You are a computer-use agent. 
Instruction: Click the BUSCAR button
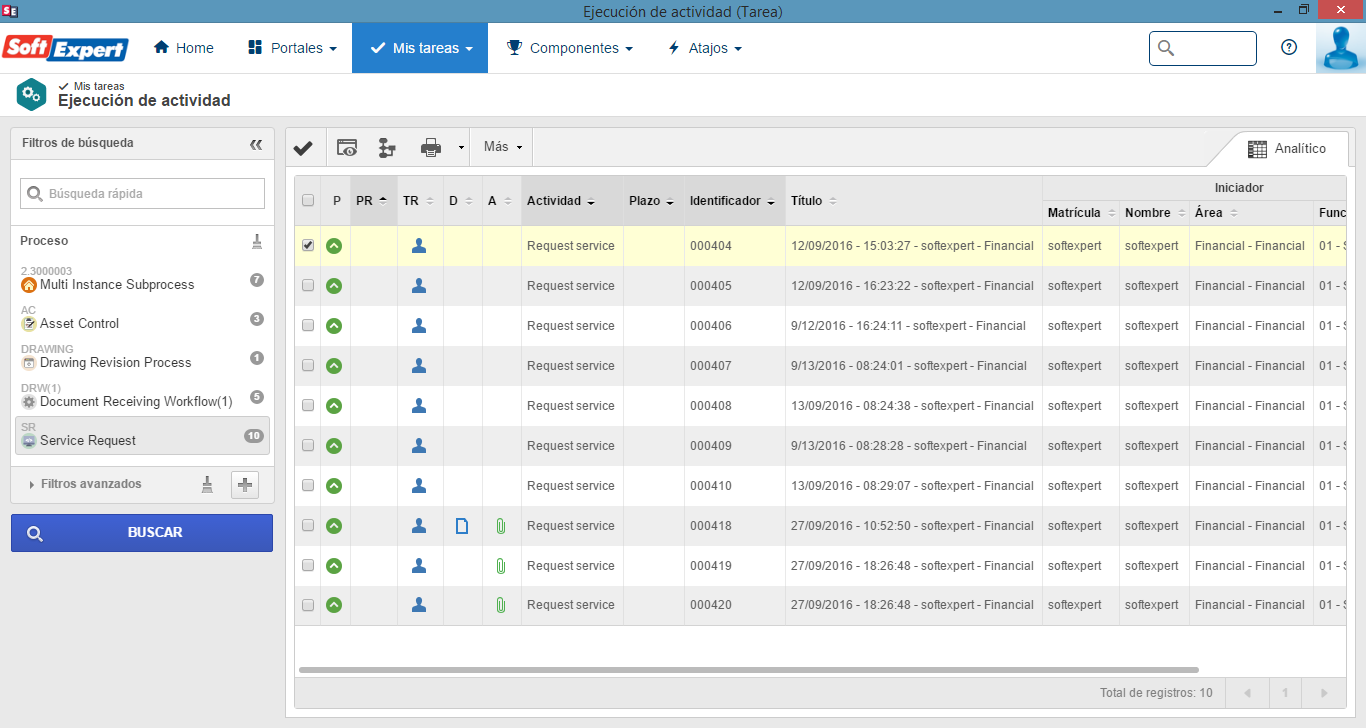coord(142,533)
